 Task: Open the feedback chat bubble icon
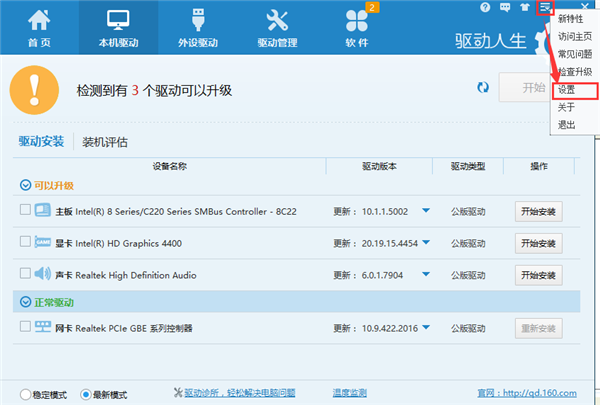(505, 8)
